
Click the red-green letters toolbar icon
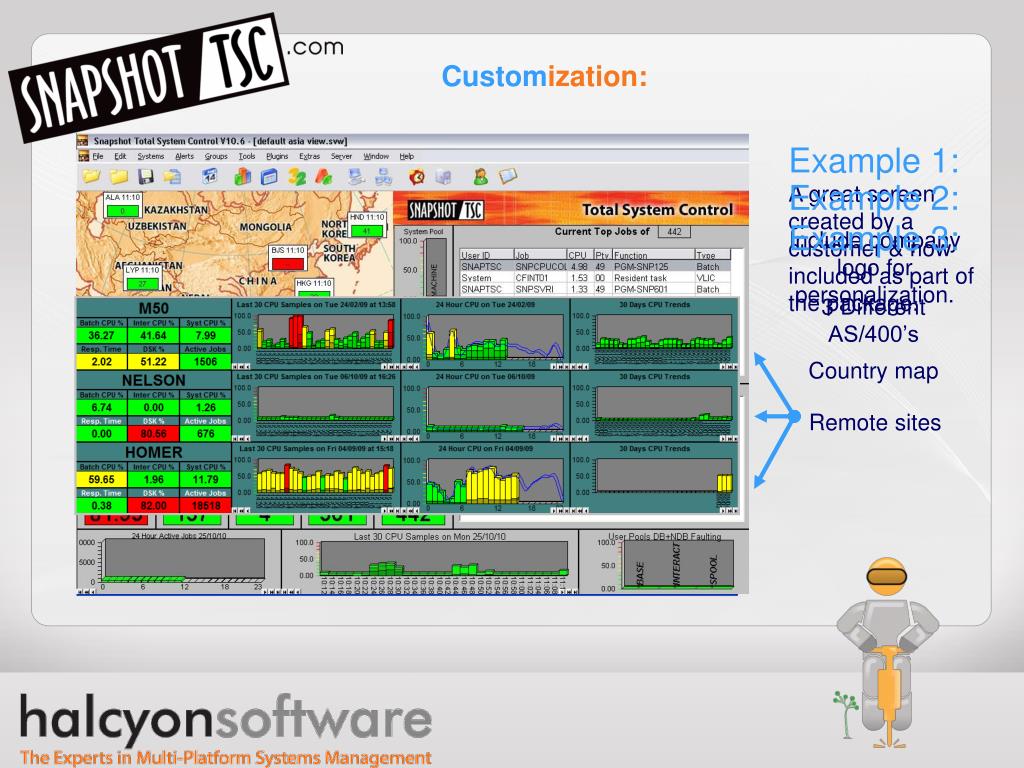point(324,176)
